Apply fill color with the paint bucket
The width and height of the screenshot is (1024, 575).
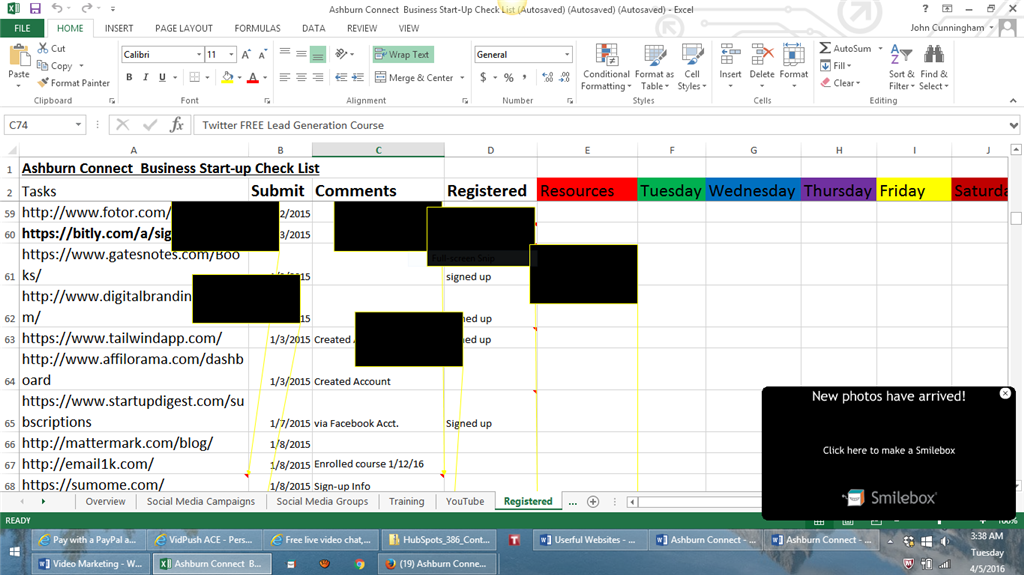[x=227, y=77]
